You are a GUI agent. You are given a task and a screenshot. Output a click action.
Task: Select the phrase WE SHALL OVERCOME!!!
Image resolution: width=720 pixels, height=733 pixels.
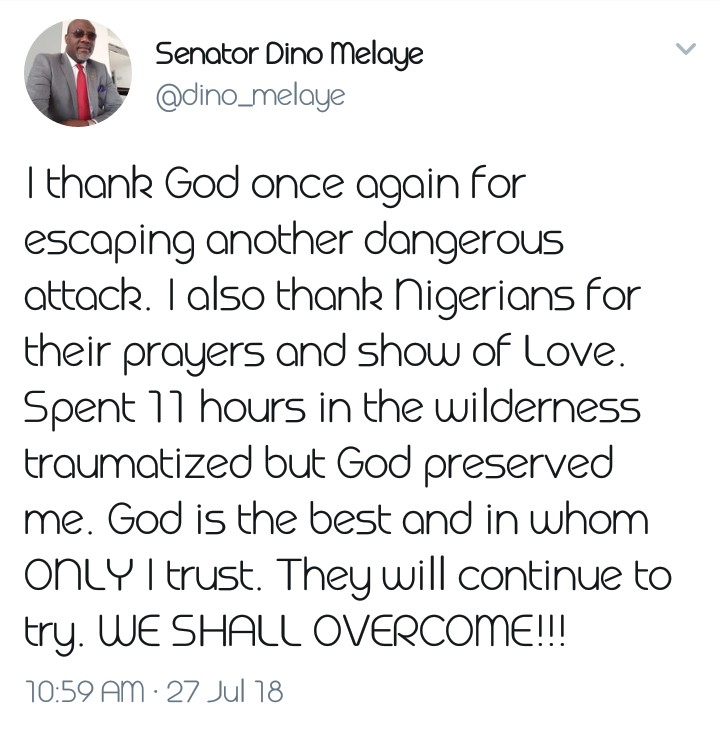pos(331,632)
